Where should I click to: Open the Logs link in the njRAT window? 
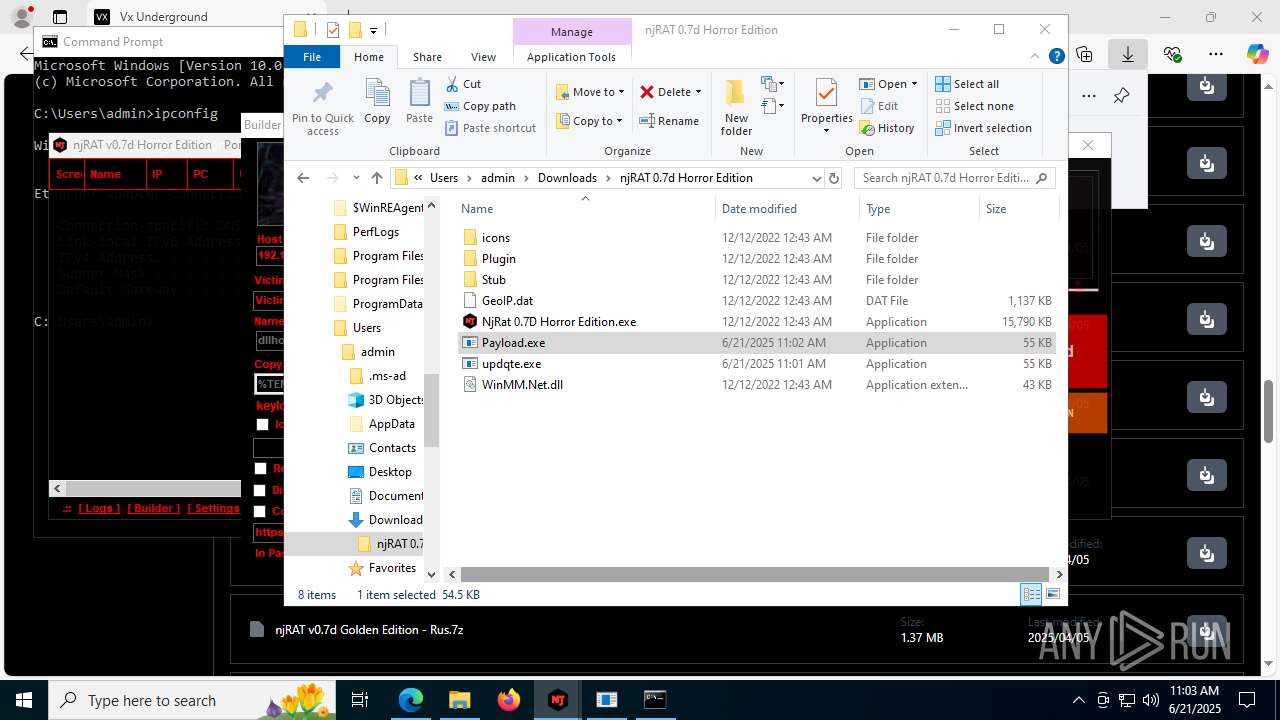tap(99, 508)
